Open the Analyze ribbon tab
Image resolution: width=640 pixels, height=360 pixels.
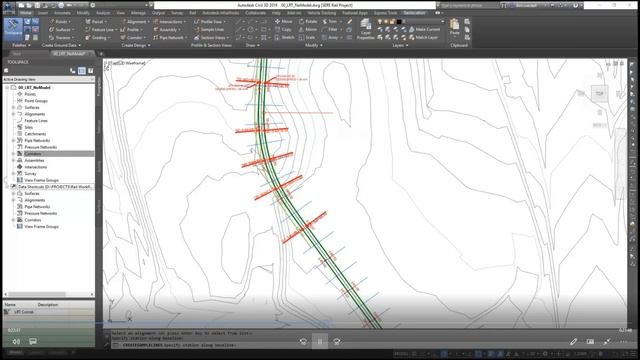point(103,13)
